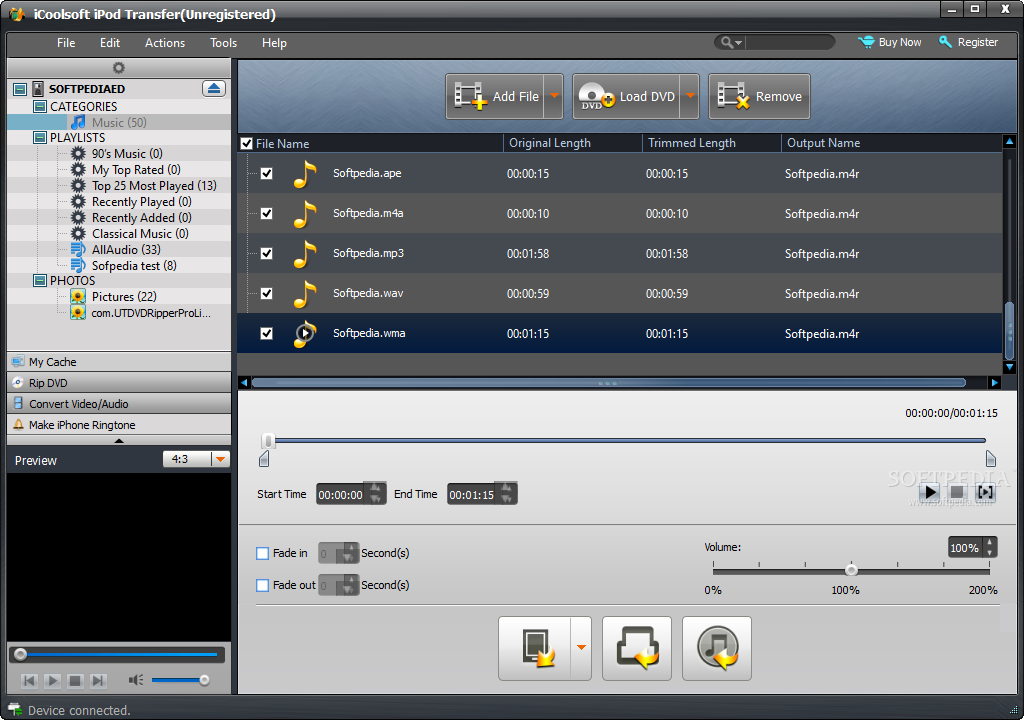This screenshot has width=1031, height=720.
Task: Uncheck the Softpedia.ape checkbox
Action: [x=266, y=174]
